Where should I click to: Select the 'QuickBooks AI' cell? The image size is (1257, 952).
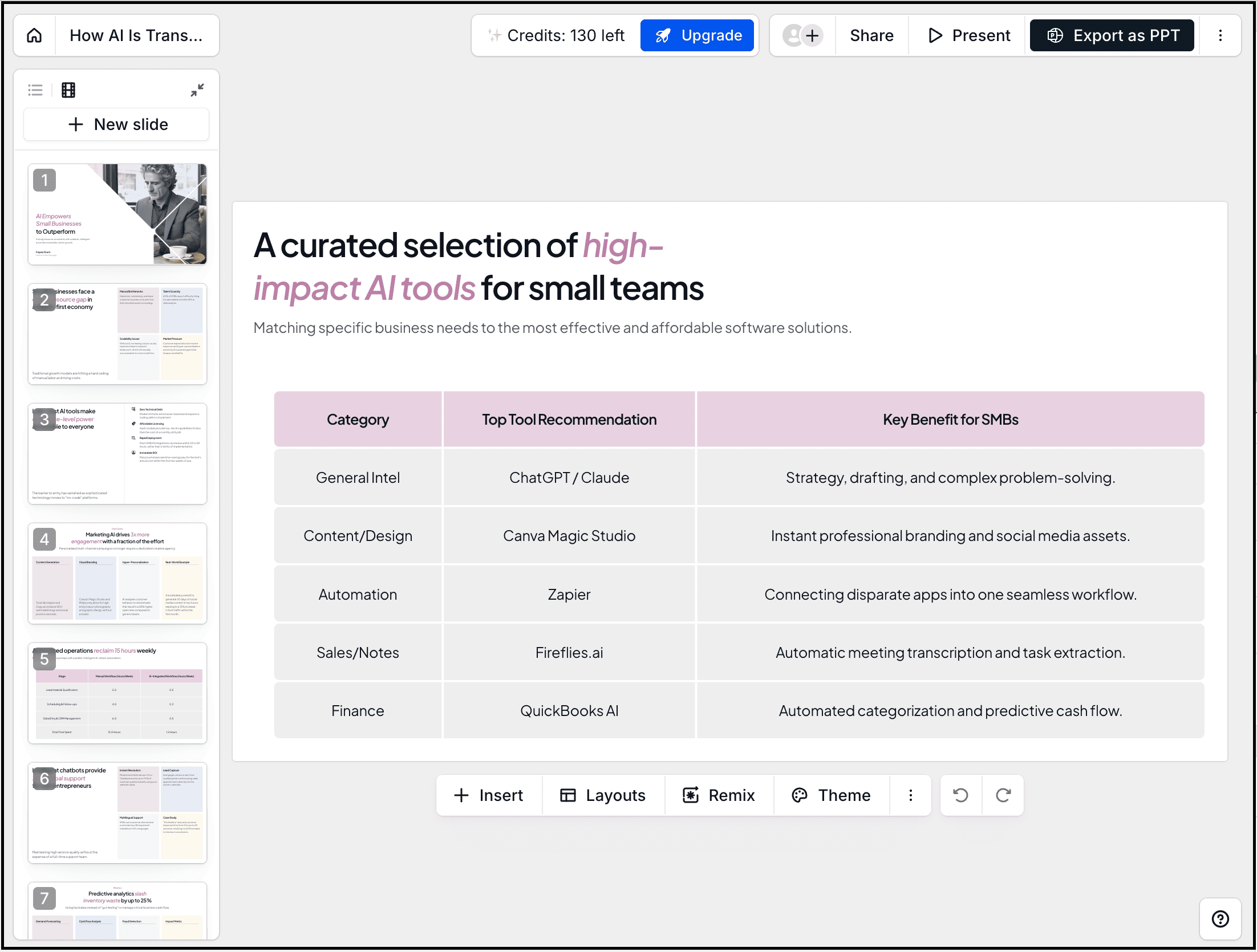pos(569,711)
